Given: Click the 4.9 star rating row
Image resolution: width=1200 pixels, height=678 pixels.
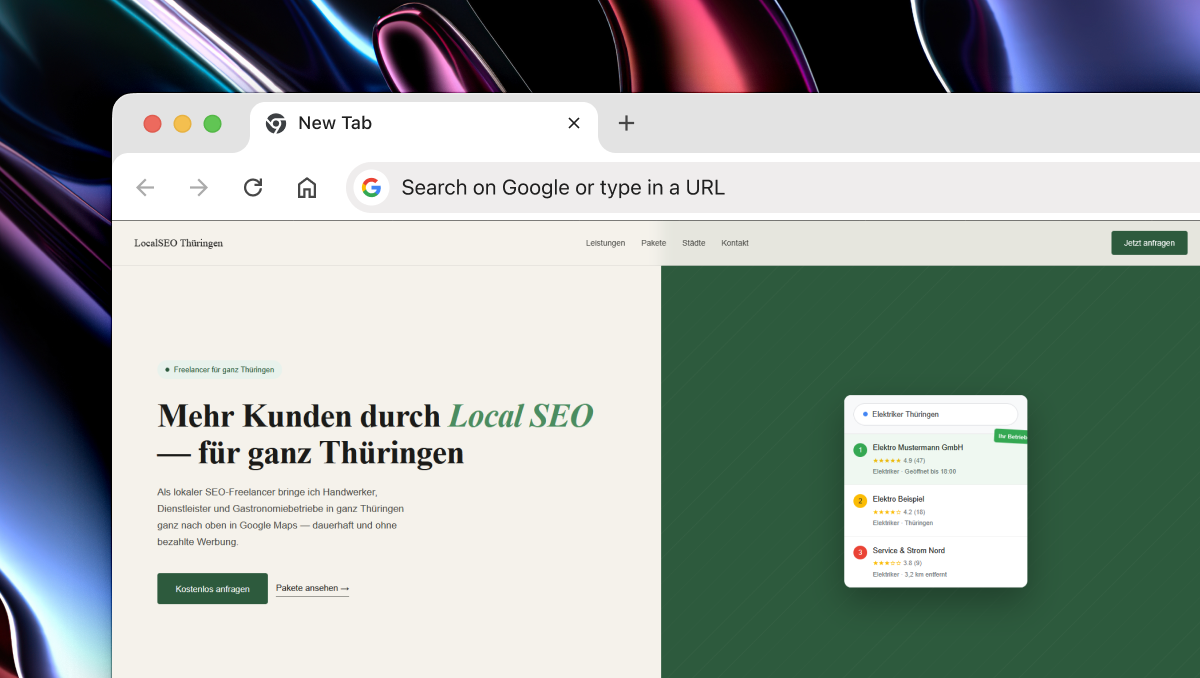Looking at the screenshot, I should [x=899, y=460].
